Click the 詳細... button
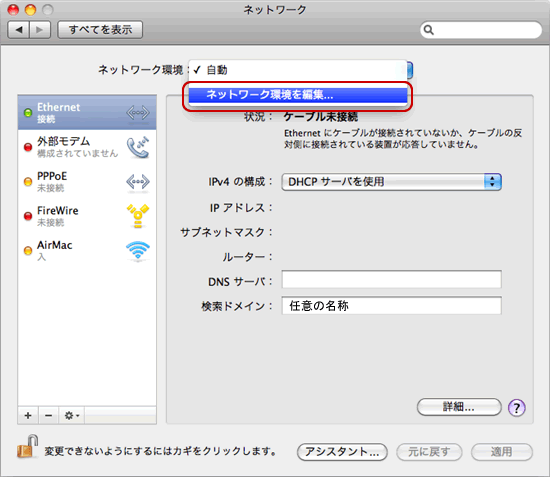550x477 pixels. tap(459, 407)
